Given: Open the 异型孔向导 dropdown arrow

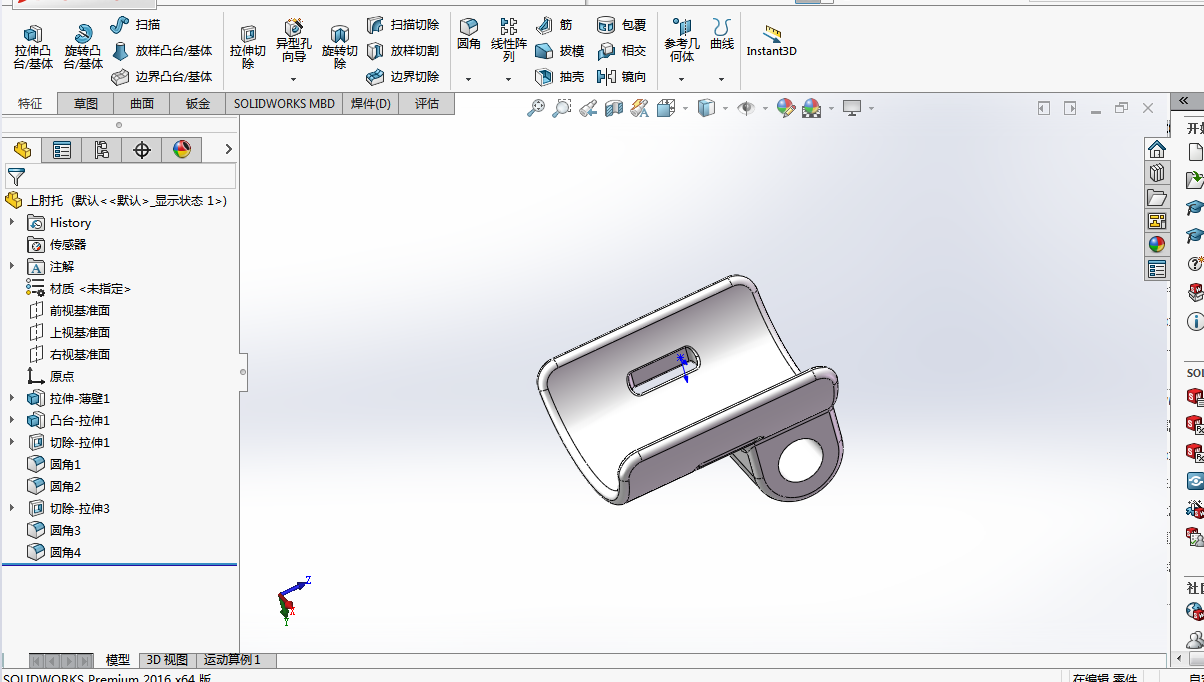Looking at the screenshot, I should pos(293,79).
